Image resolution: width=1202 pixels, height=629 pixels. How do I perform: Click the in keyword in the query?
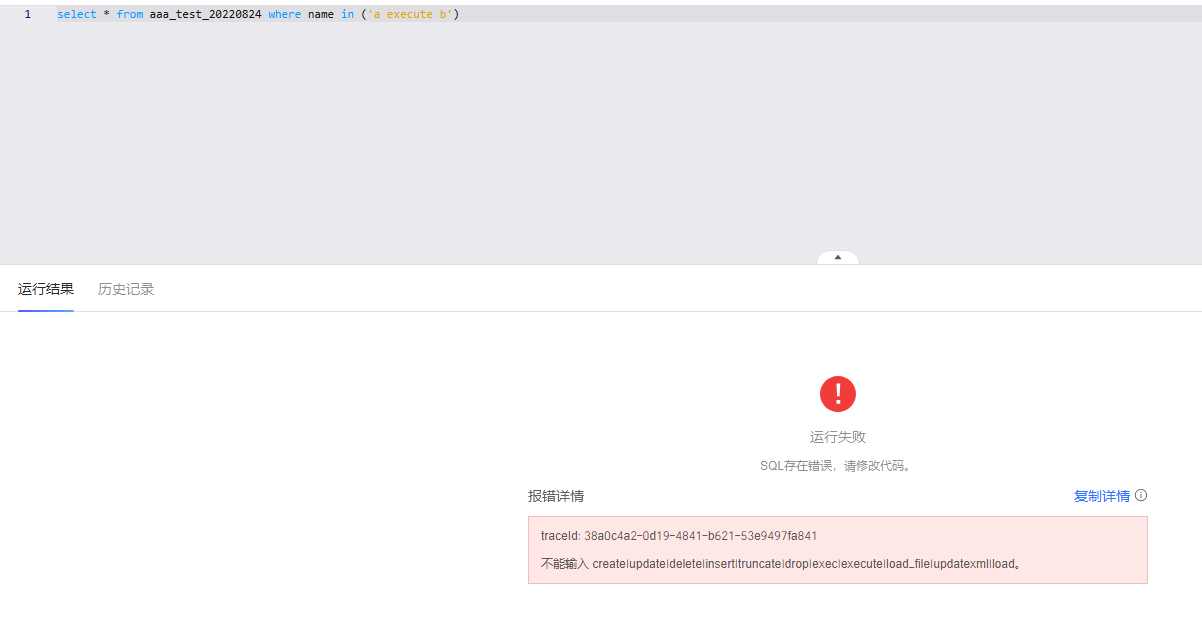pos(347,15)
